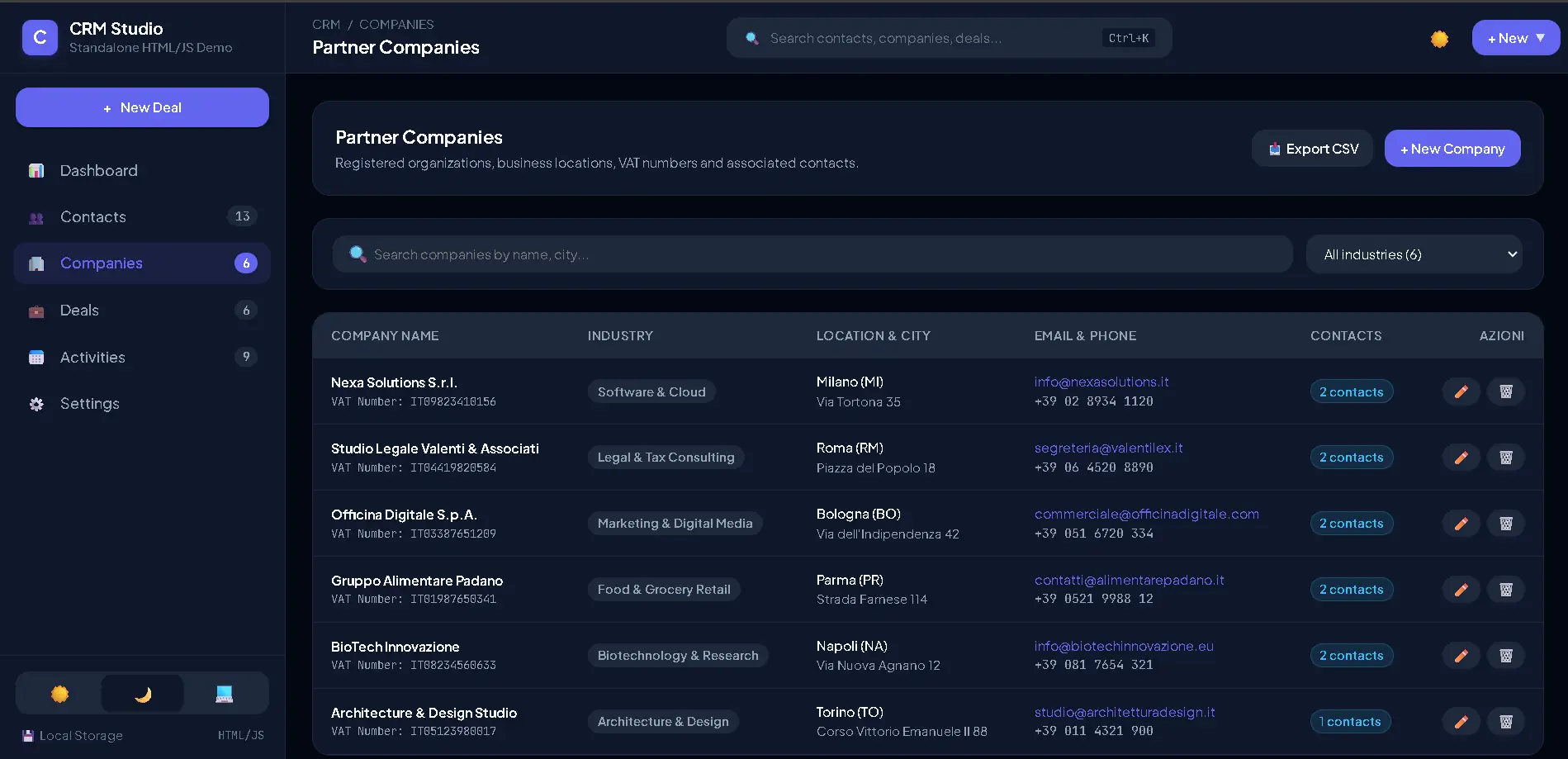This screenshot has width=1568, height=759.
Task: Edit Nexa Solutions S.r.l. with pencil icon
Action: coord(1461,391)
